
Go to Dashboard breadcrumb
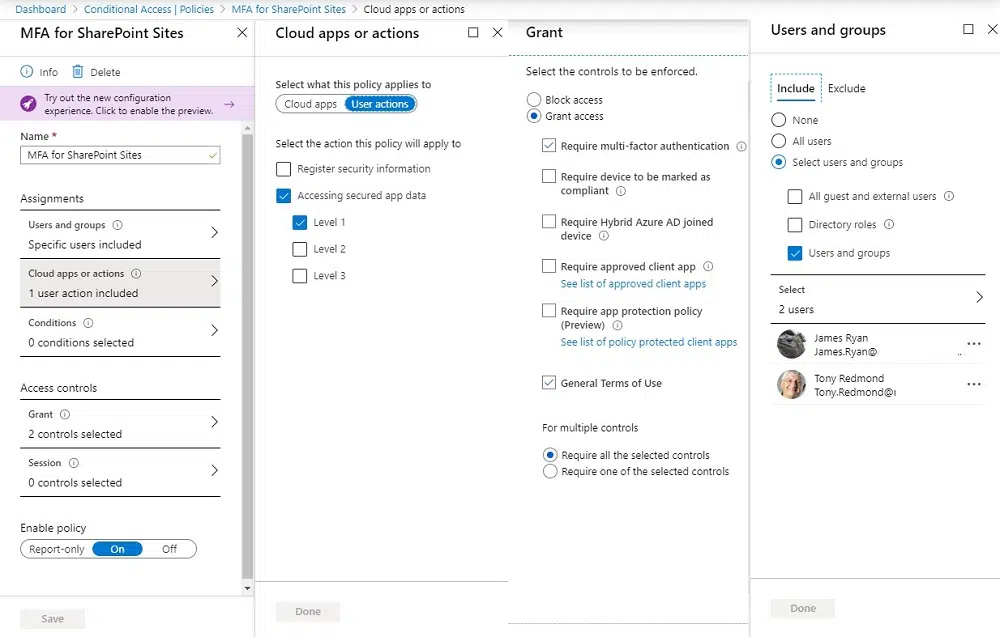tap(41, 9)
